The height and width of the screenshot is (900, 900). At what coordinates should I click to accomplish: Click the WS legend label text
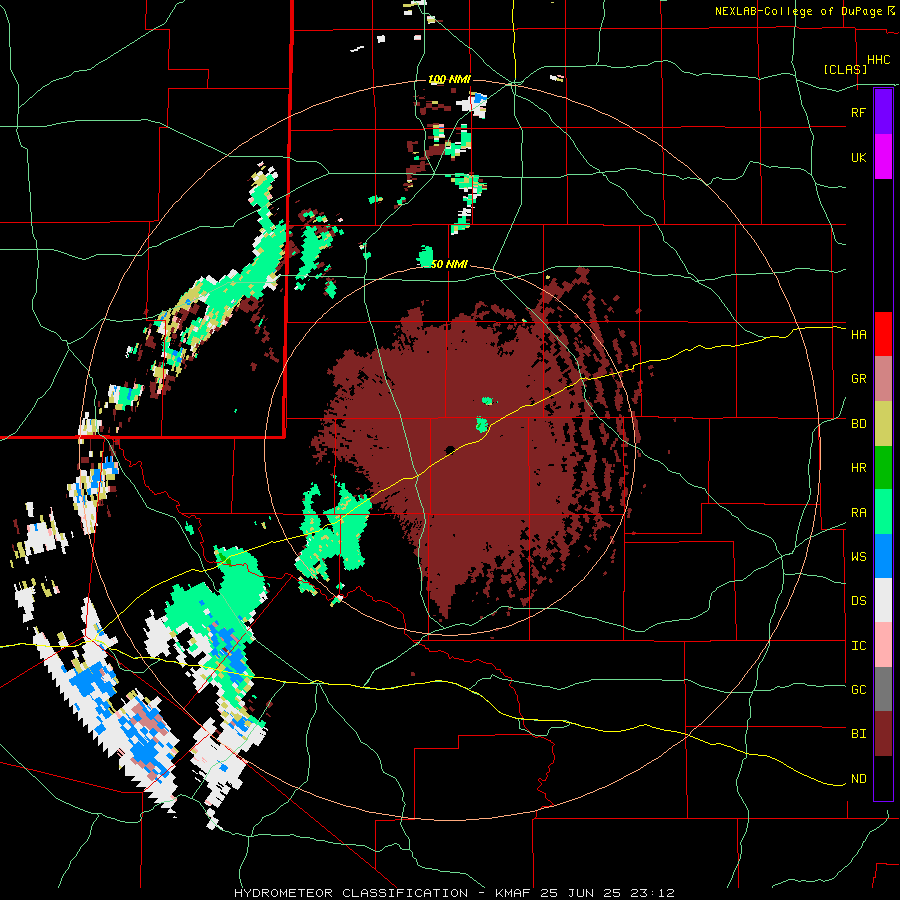click(x=859, y=557)
